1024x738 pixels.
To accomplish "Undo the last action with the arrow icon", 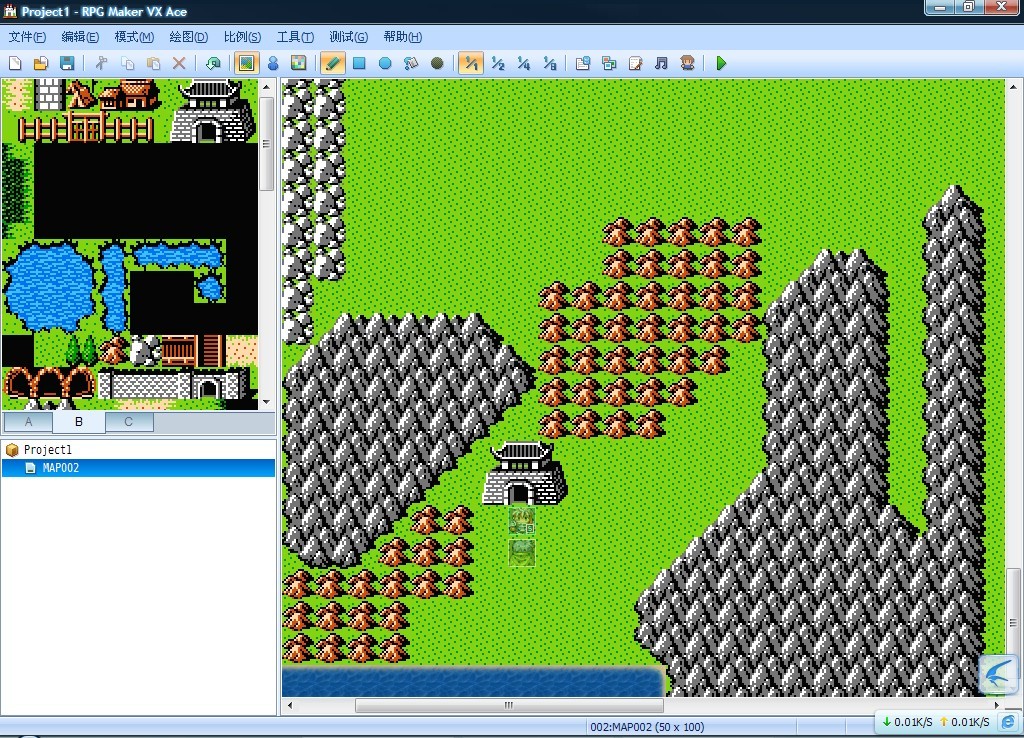I will click(x=213, y=63).
